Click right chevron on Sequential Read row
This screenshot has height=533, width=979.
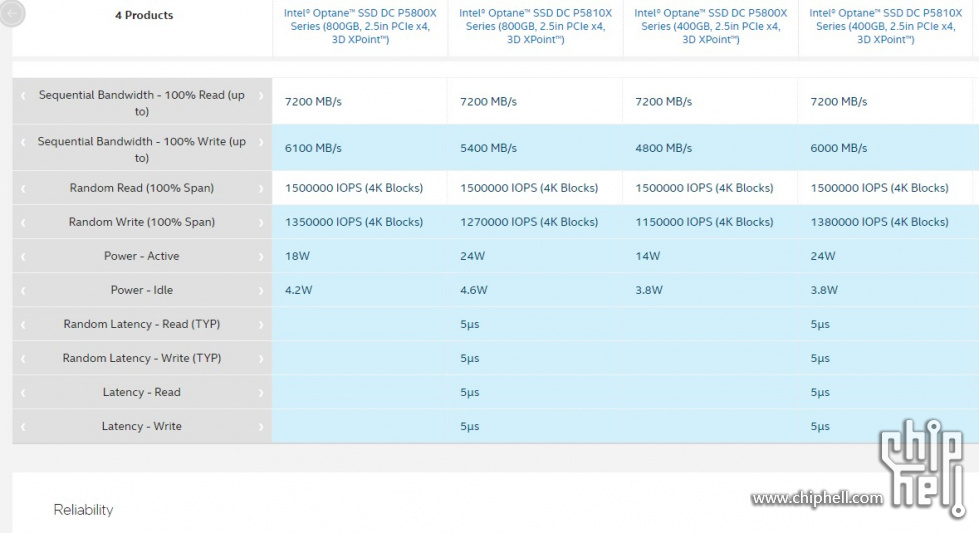261,95
